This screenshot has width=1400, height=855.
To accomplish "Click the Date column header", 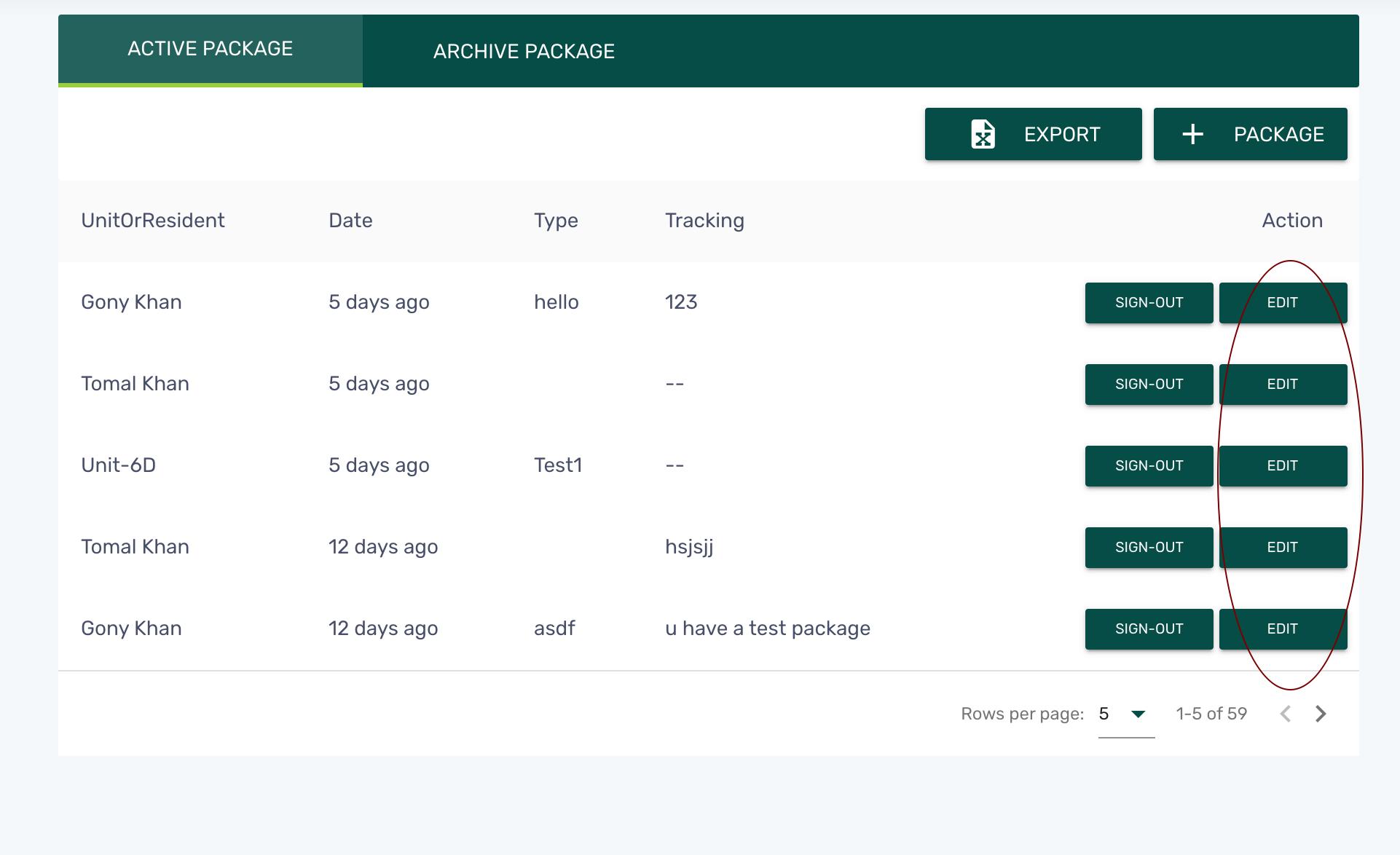I will [350, 221].
